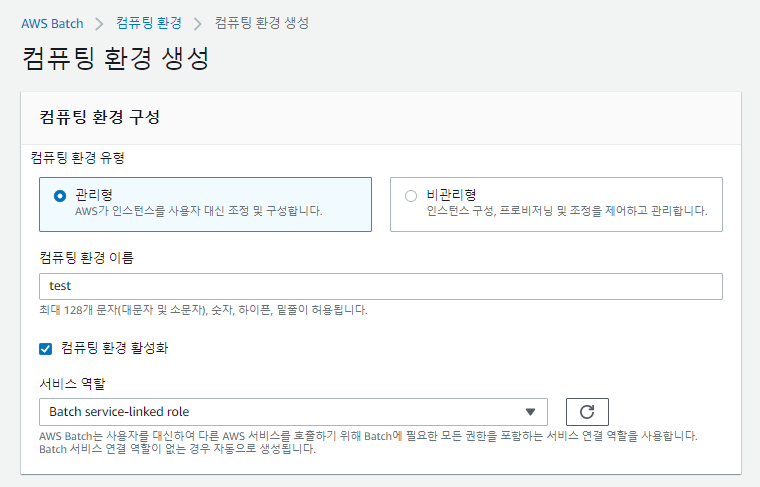760x487 pixels.
Task: Click the 관리형 option description text
Action: pyautogui.click(x=199, y=211)
